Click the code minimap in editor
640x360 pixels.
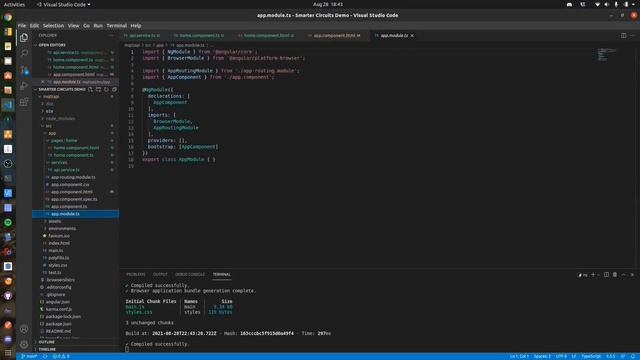click(x=607, y=55)
